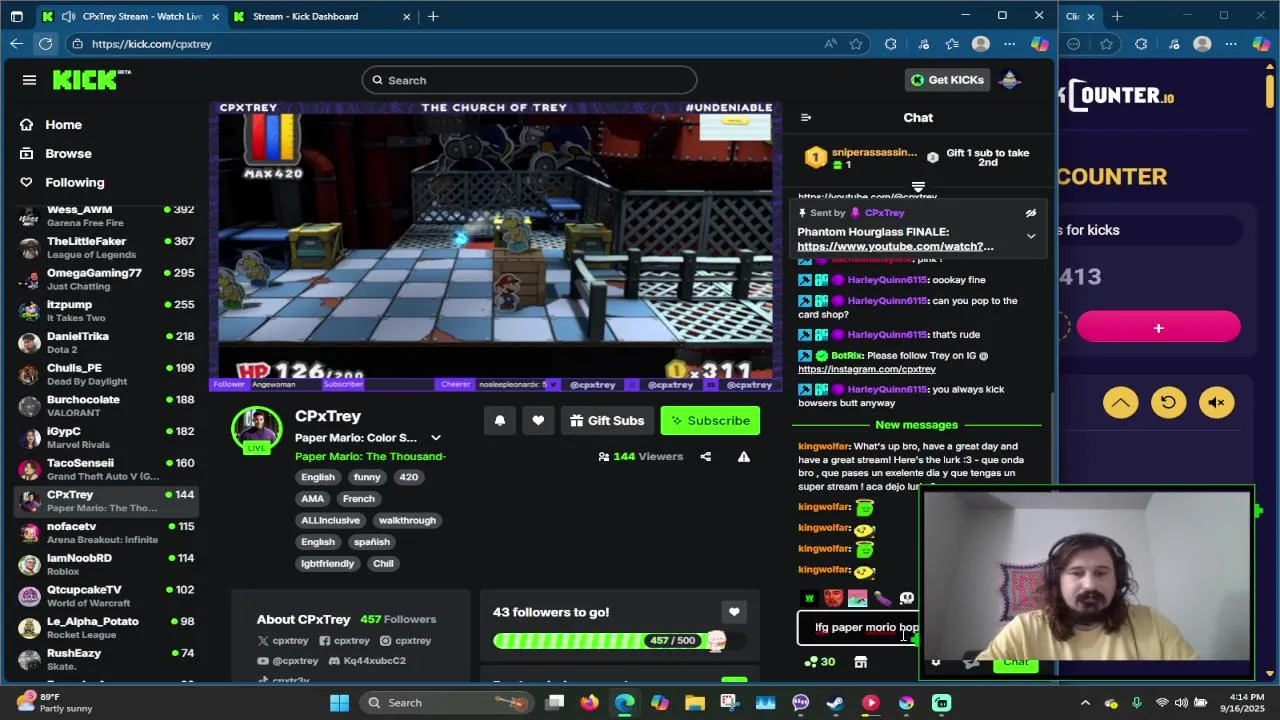This screenshot has height=720, width=1280.
Task: Report the stream using the warning triangle icon
Action: click(744, 457)
